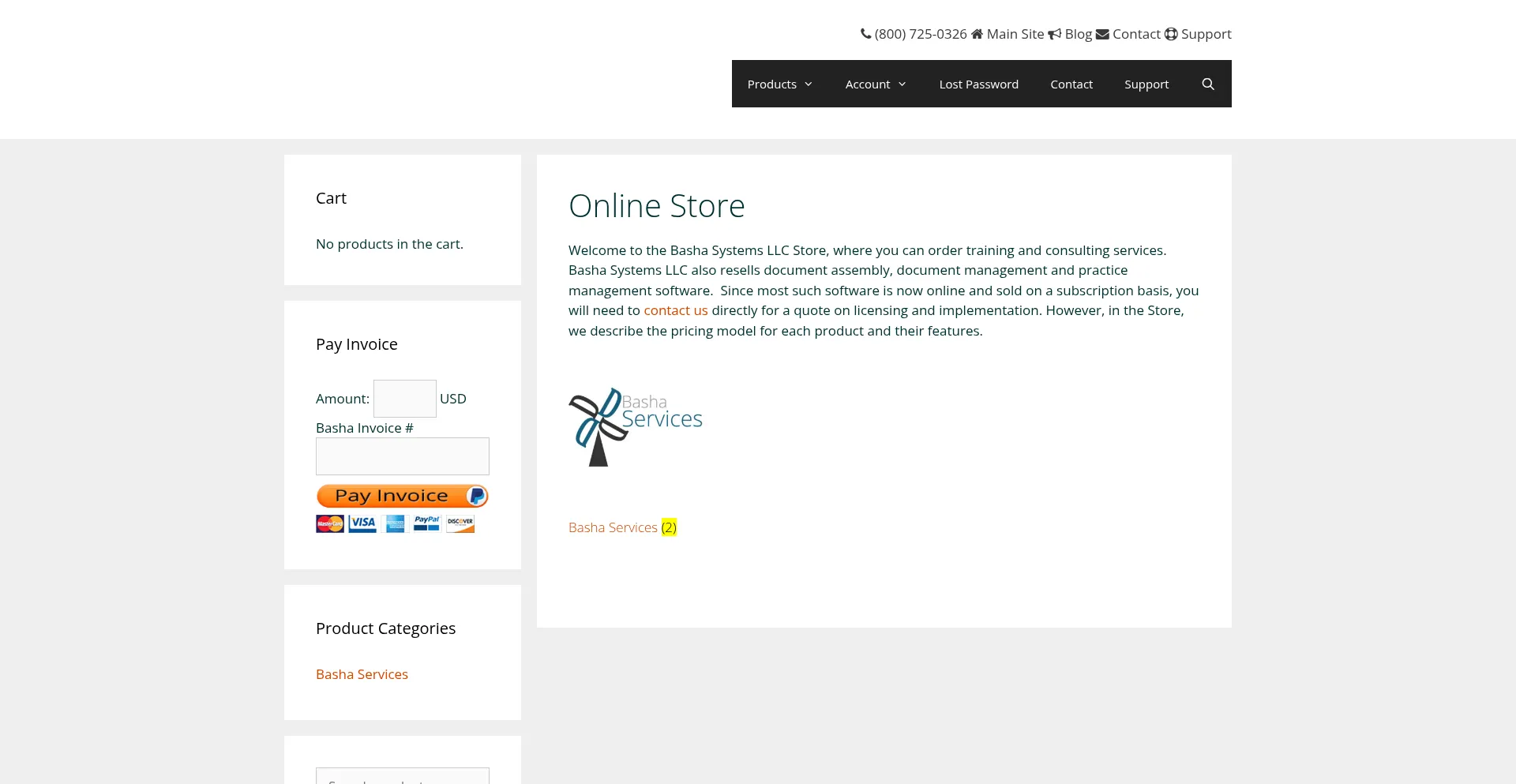Open Lost Password in the nav bar
Image resolution: width=1516 pixels, height=784 pixels.
[979, 84]
